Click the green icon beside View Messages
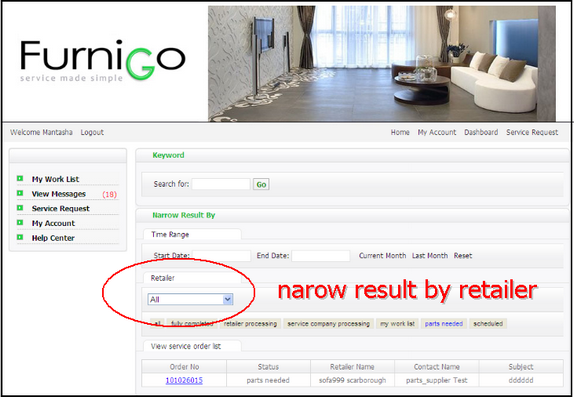 [20, 193]
